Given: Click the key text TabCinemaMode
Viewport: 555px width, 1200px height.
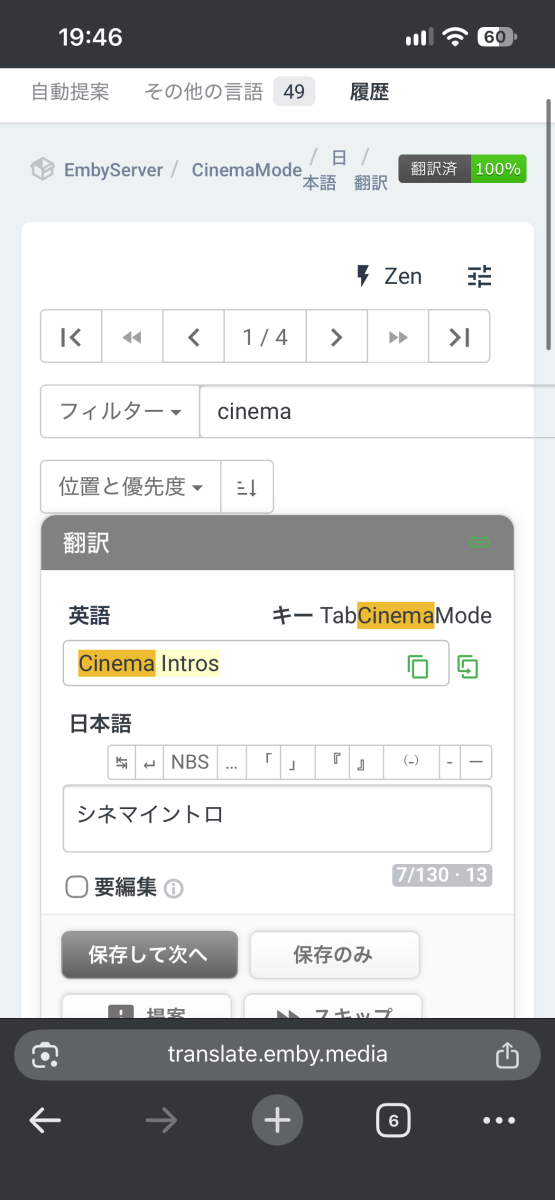Looking at the screenshot, I should (x=406, y=615).
